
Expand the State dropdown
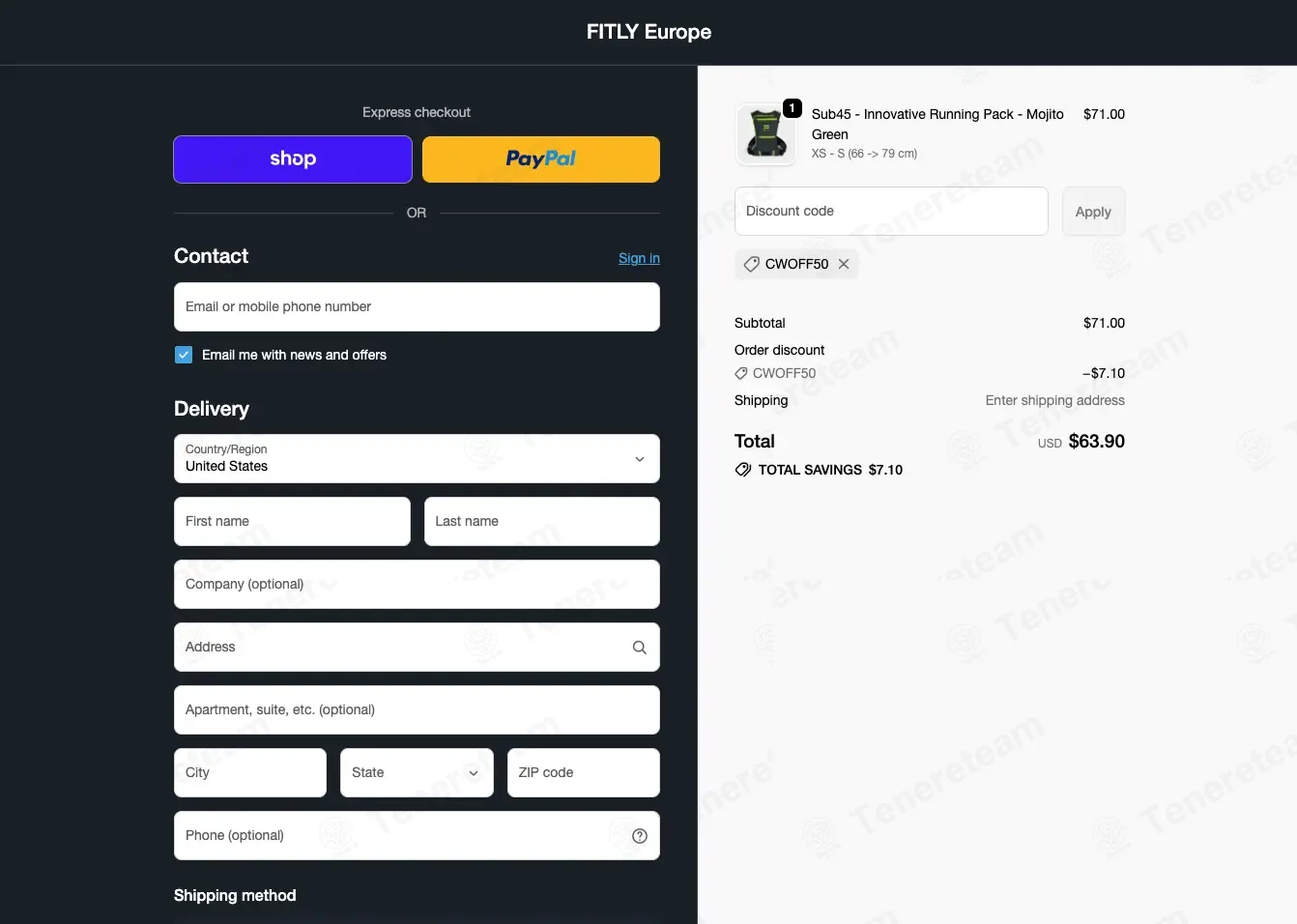417,772
